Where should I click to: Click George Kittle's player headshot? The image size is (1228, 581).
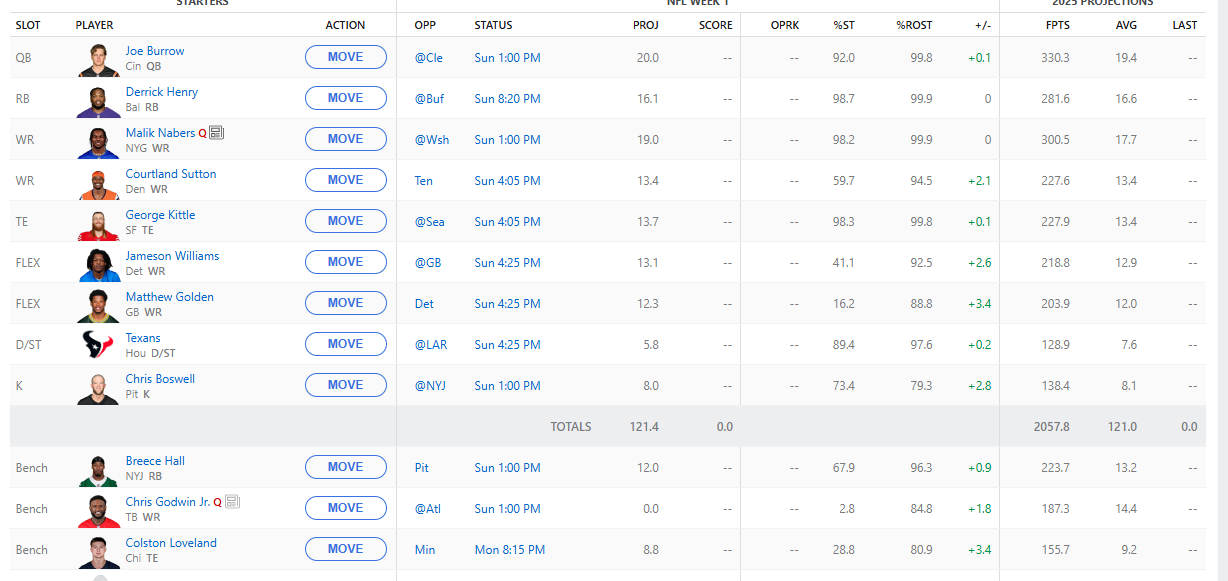coord(98,224)
